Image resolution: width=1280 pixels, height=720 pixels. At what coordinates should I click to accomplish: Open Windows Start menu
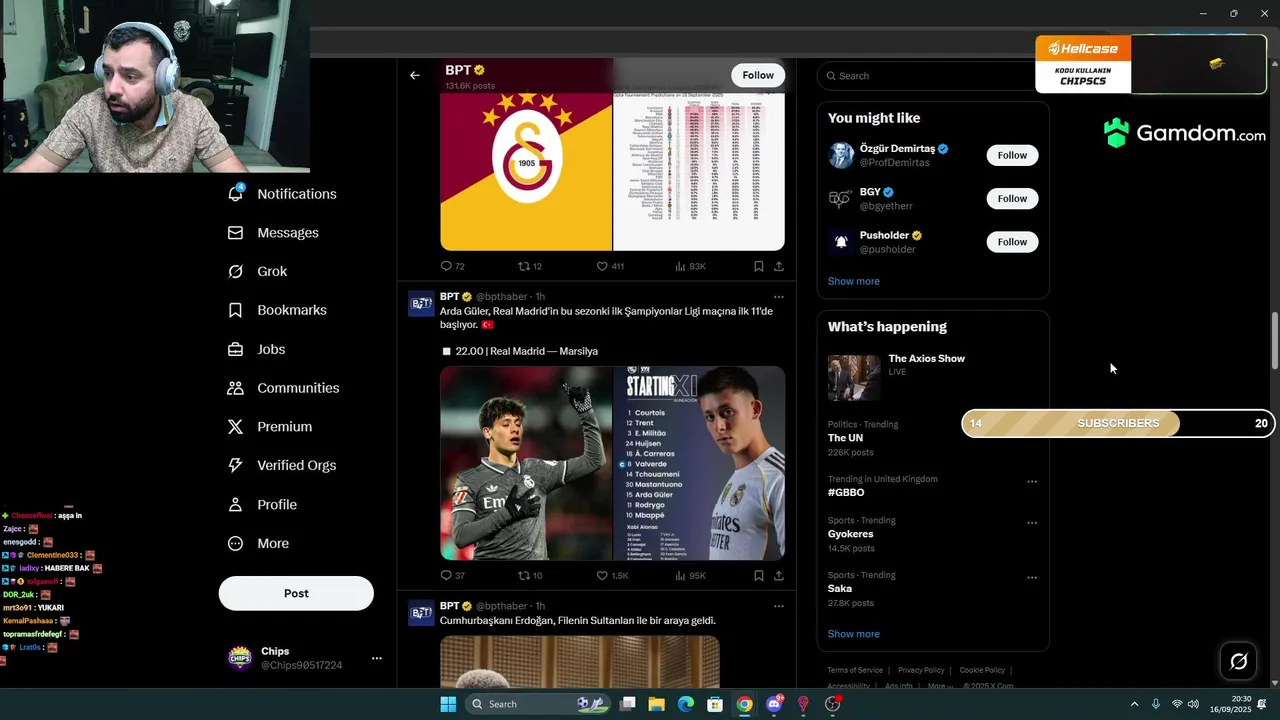tap(448, 704)
